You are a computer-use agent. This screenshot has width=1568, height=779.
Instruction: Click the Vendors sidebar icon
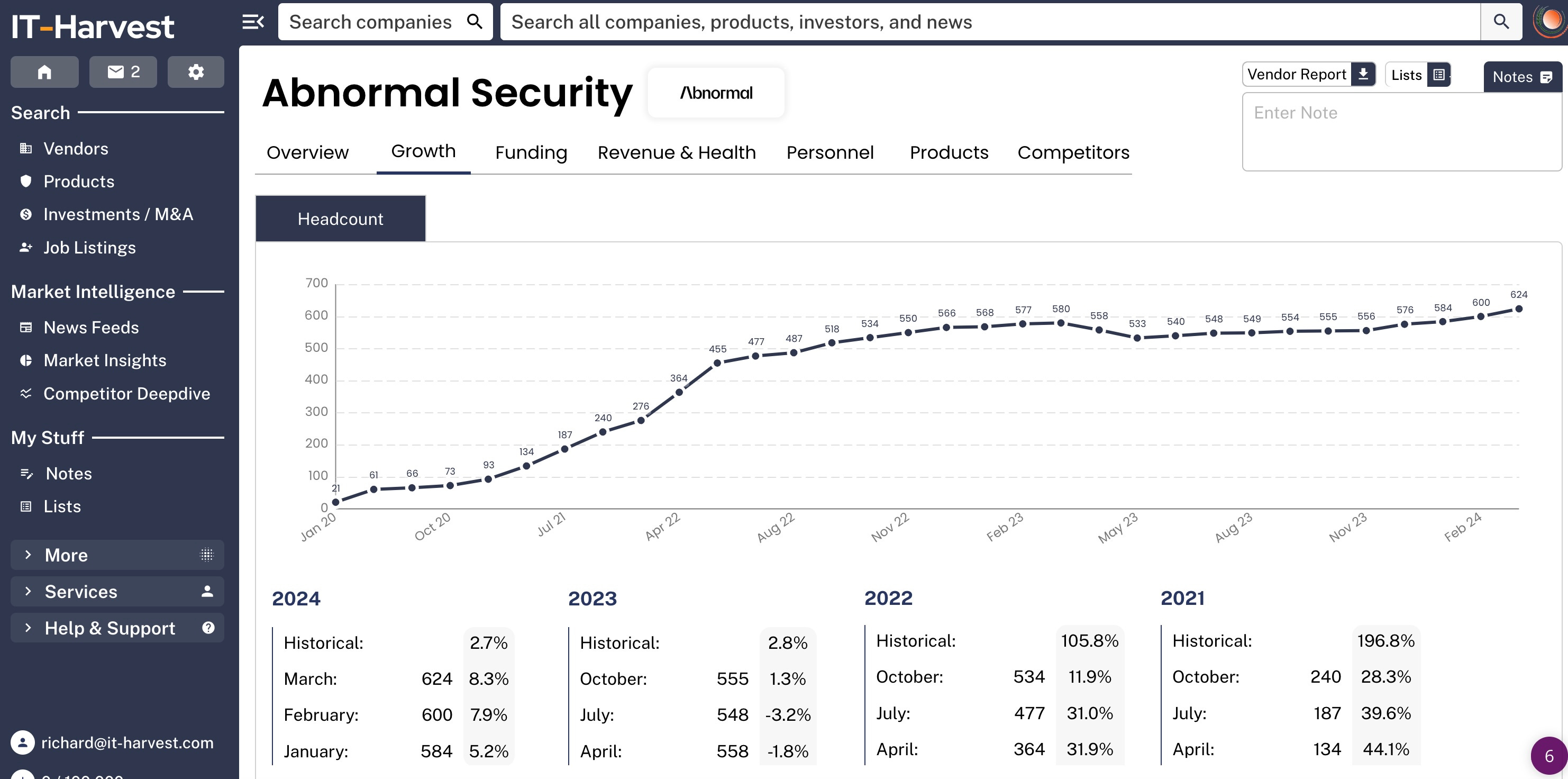tap(25, 149)
